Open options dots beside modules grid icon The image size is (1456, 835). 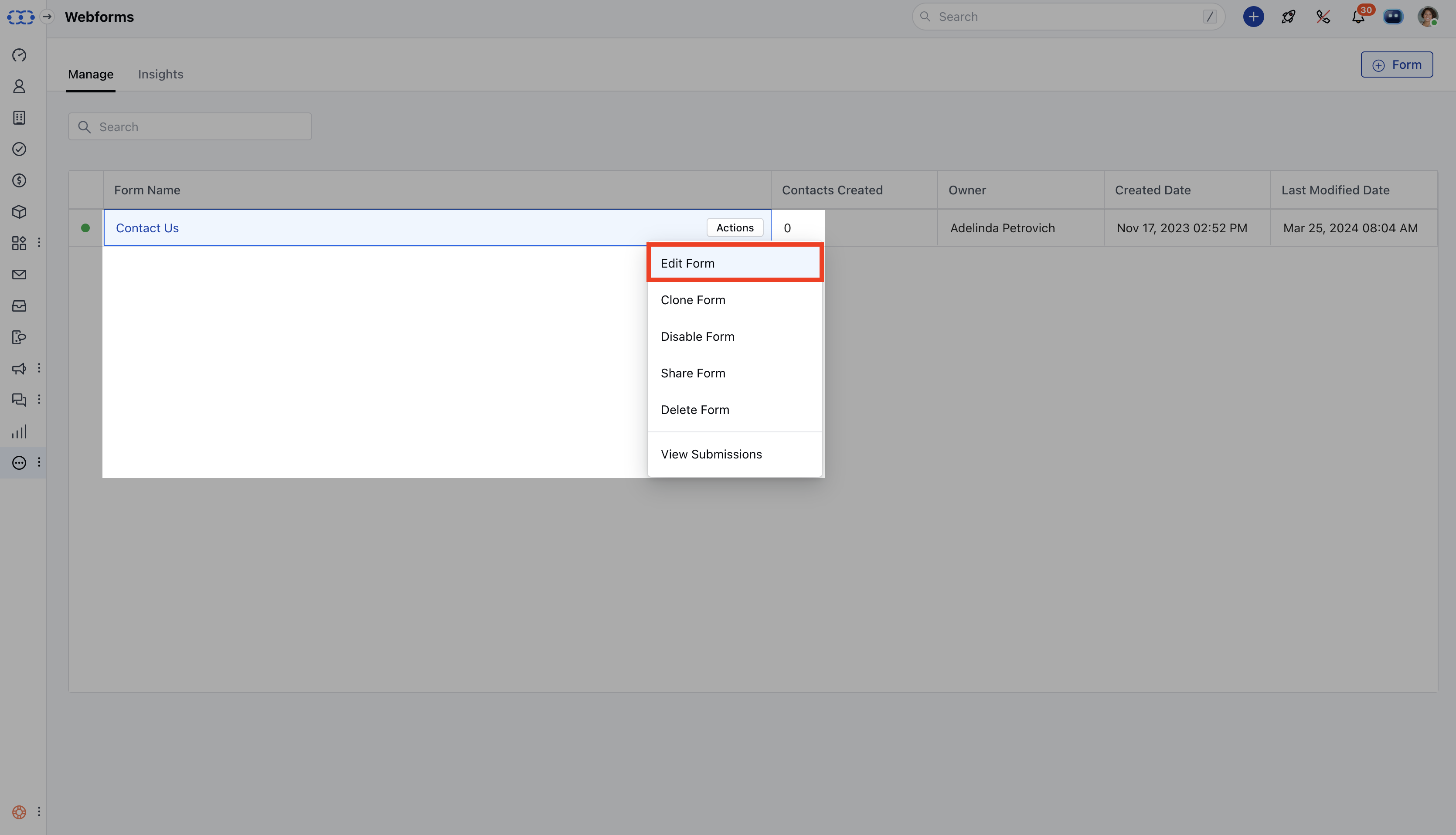coord(39,243)
